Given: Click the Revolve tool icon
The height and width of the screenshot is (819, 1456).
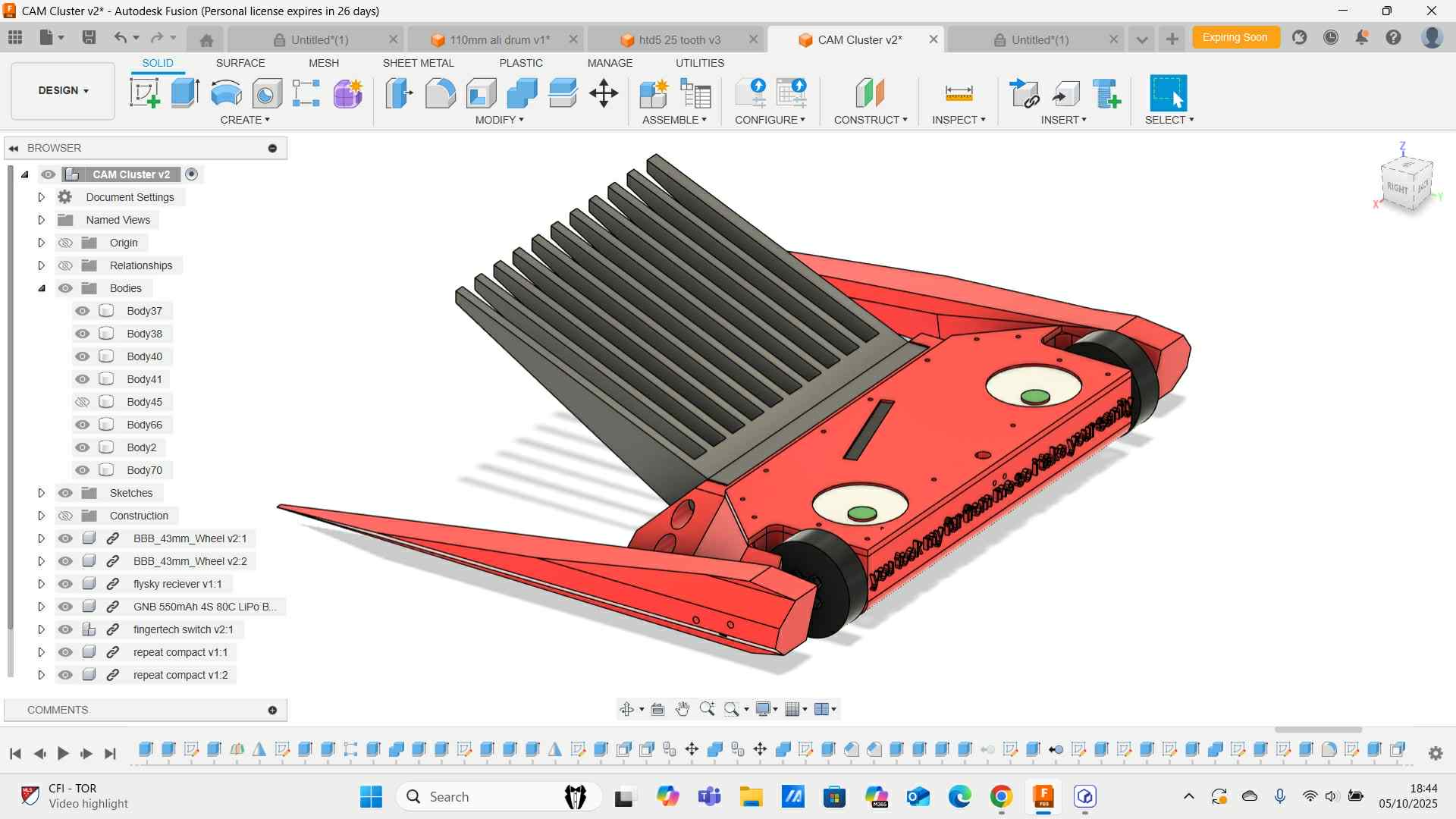Looking at the screenshot, I should point(226,93).
